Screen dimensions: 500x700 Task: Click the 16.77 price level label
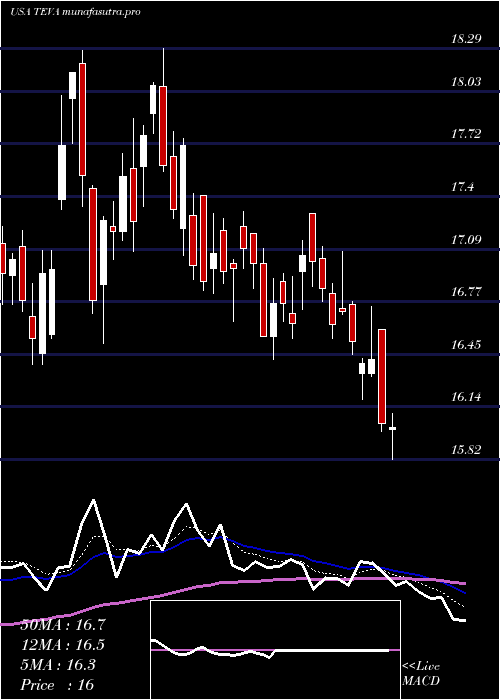pyautogui.click(x=466, y=292)
